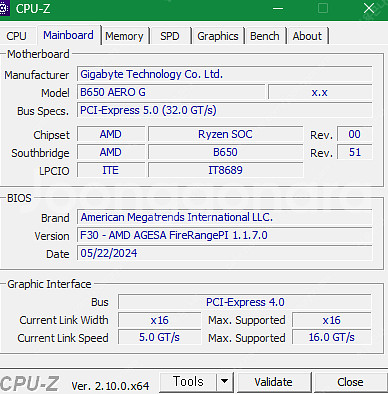The height and width of the screenshot is (394, 388).
Task: Open the SPD tab
Action: point(170,36)
